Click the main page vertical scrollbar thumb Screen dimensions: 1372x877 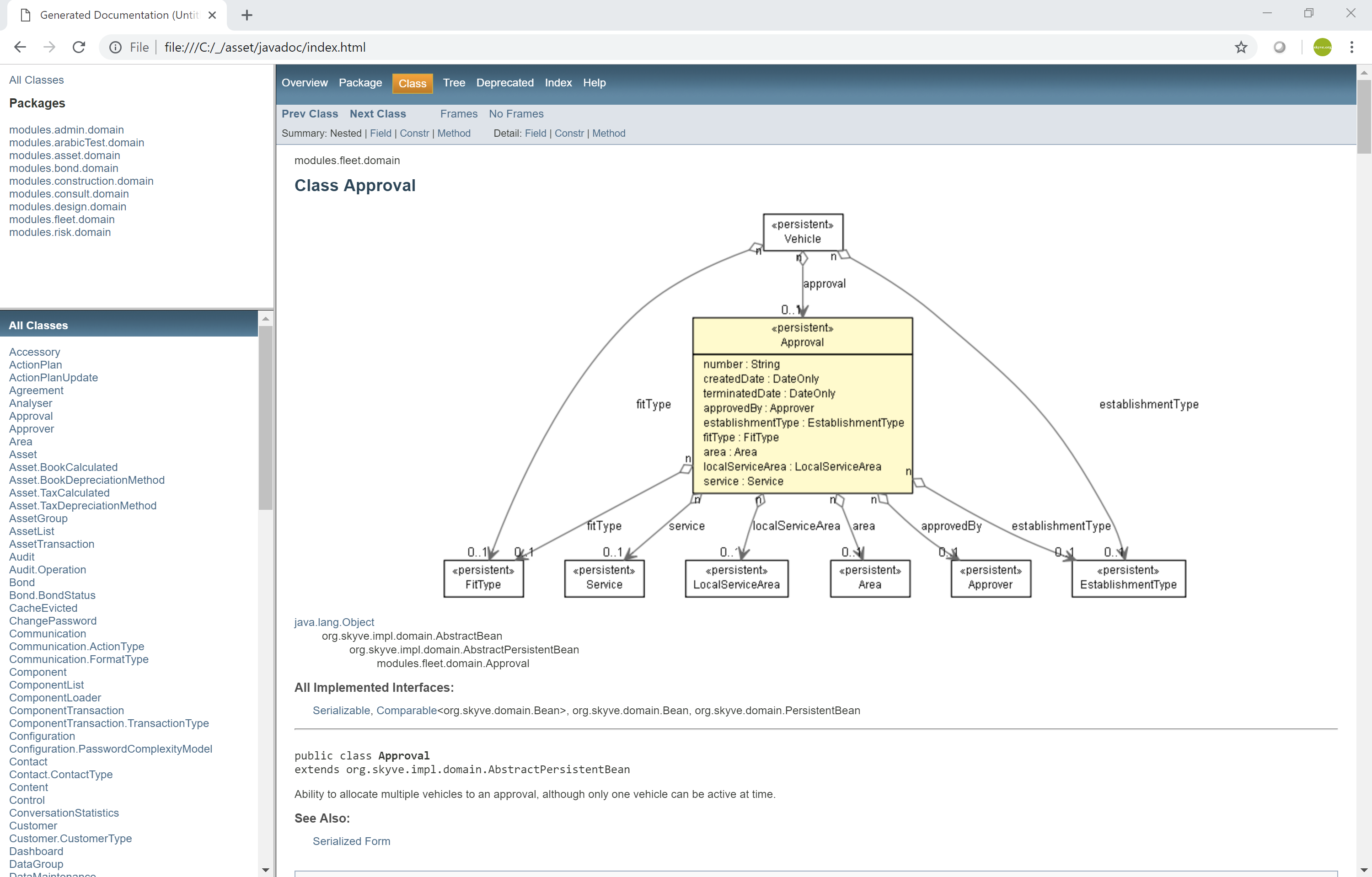click(1364, 117)
